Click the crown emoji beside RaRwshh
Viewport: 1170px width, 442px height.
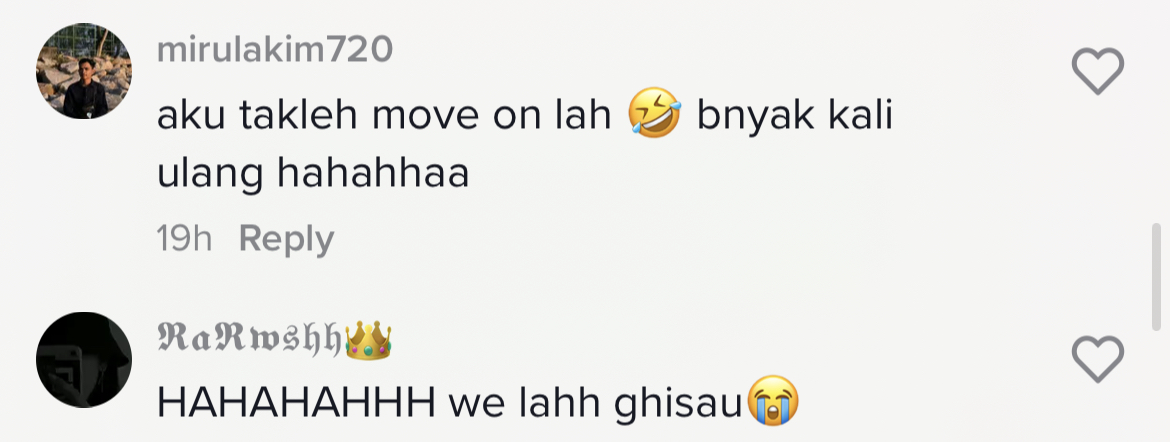pyautogui.click(x=368, y=340)
